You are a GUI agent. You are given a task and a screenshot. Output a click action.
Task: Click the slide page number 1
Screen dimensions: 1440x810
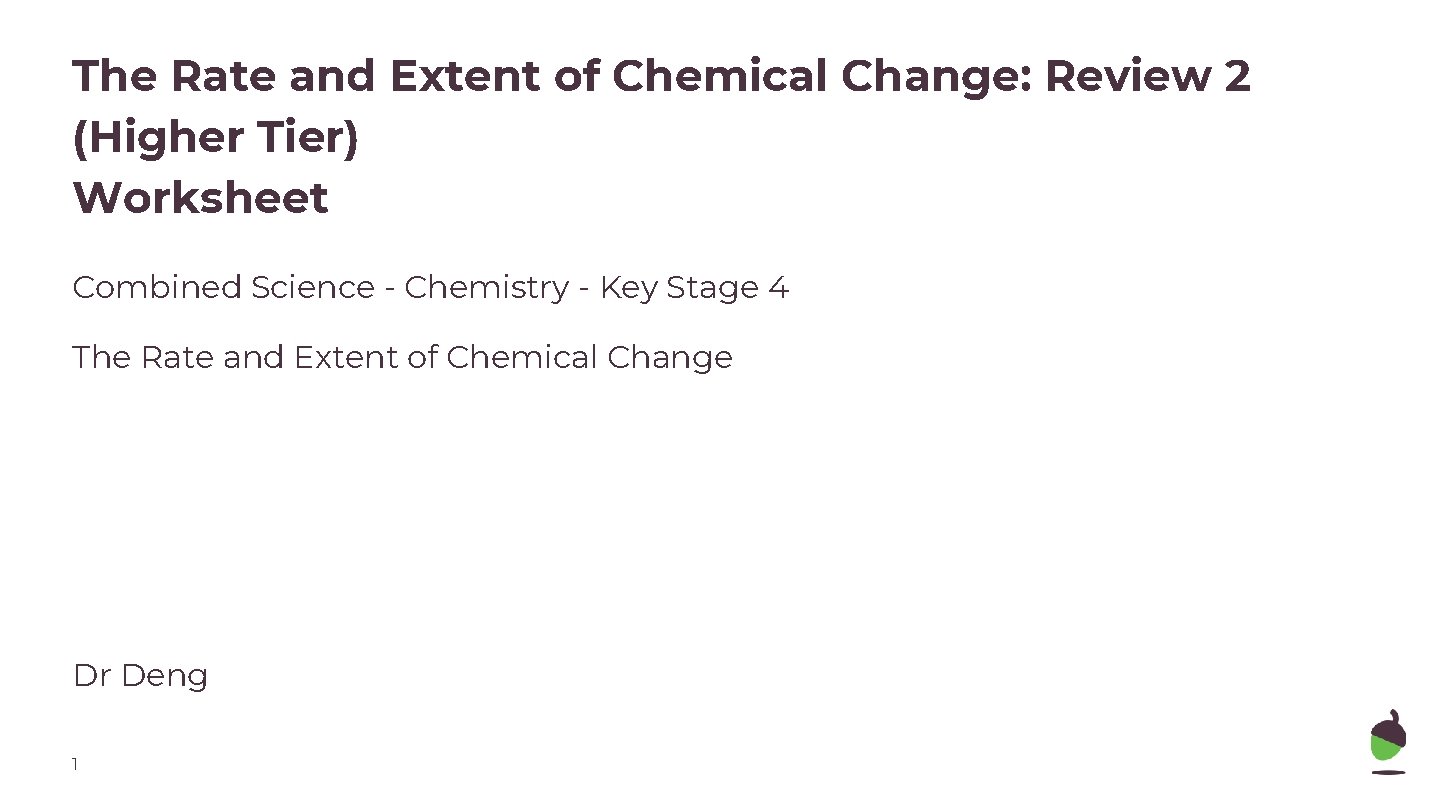tap(75, 765)
